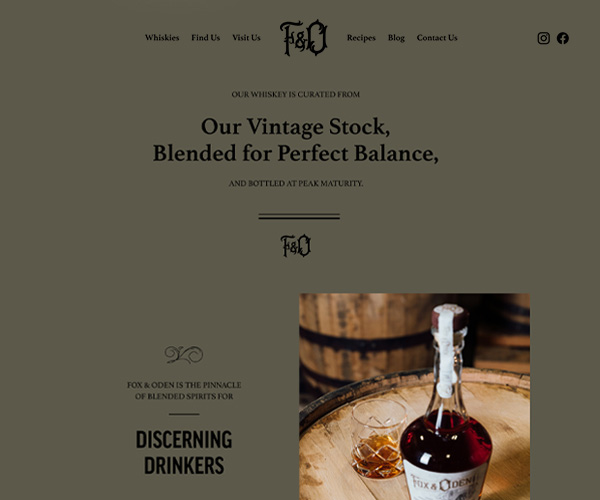
Task: Click the small F&O emblem below the divider
Action: (x=295, y=246)
